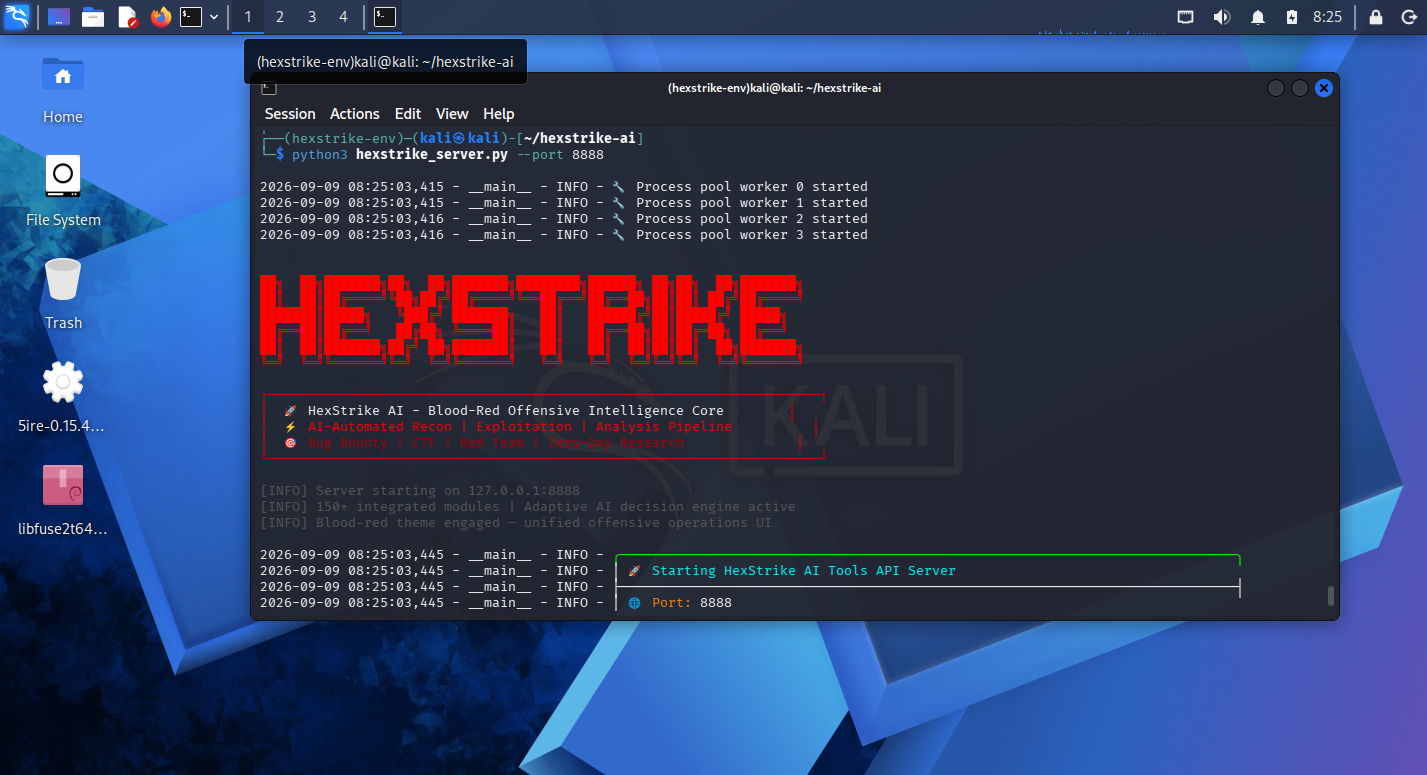The image size is (1427, 775).
Task: Select the Trash desktop icon
Action: (x=63, y=293)
